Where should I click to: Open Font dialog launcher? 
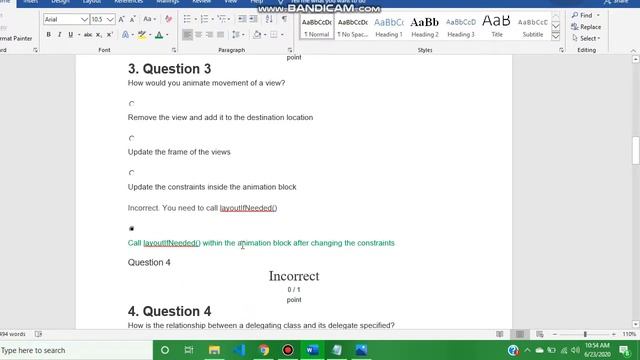click(x=174, y=50)
